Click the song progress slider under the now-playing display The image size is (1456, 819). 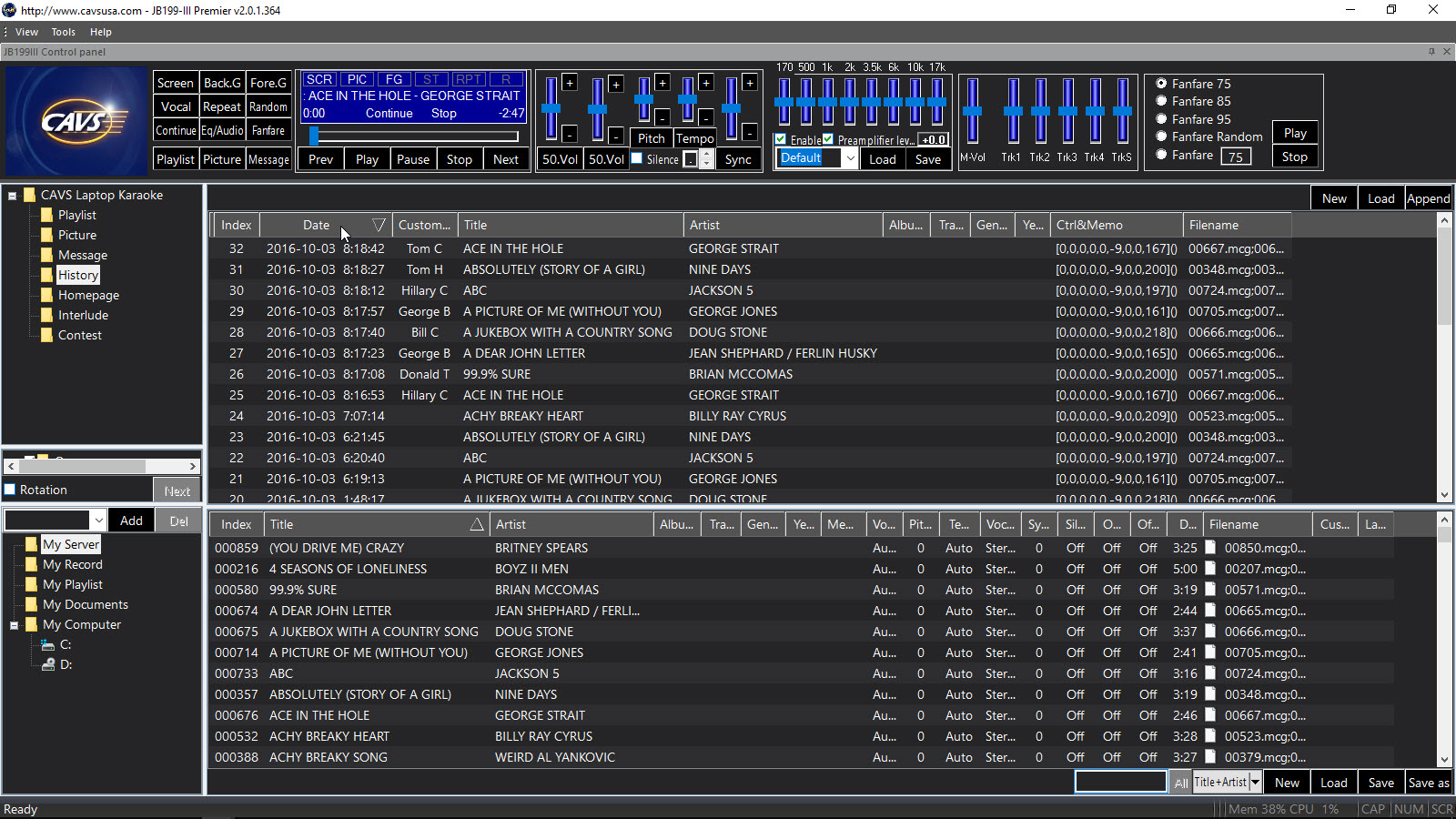pos(414,136)
